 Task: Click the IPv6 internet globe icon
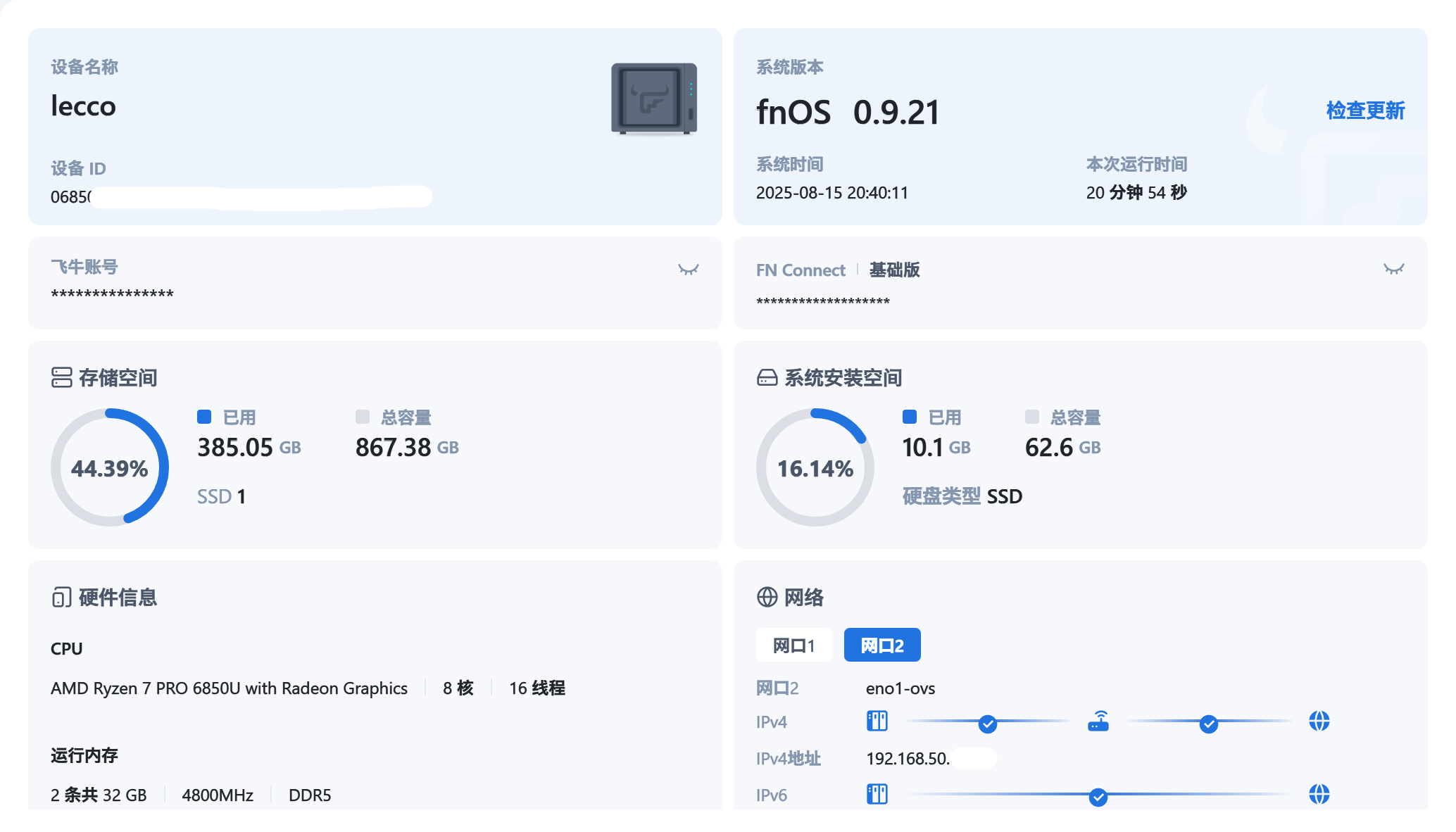point(1319,795)
